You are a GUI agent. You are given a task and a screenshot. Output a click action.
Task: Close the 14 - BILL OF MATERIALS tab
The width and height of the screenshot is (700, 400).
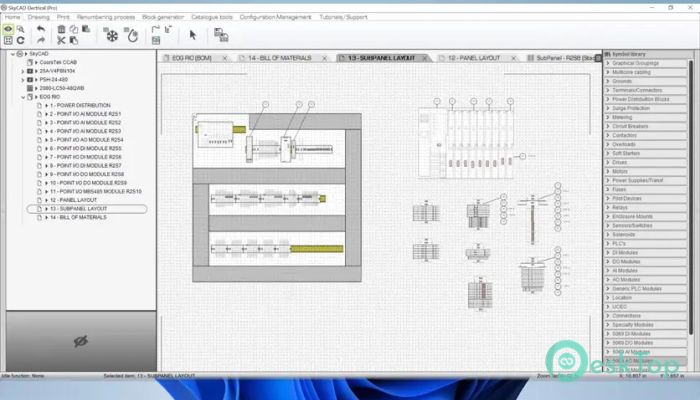point(325,58)
